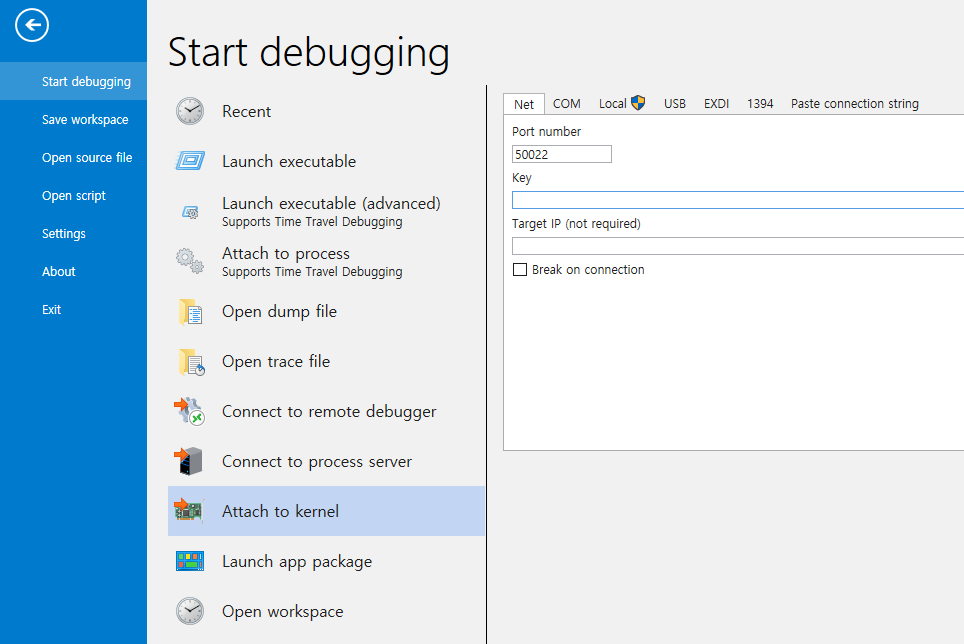The image size is (964, 644).
Task: Select Start debugging in sidebar
Action: [x=74, y=81]
